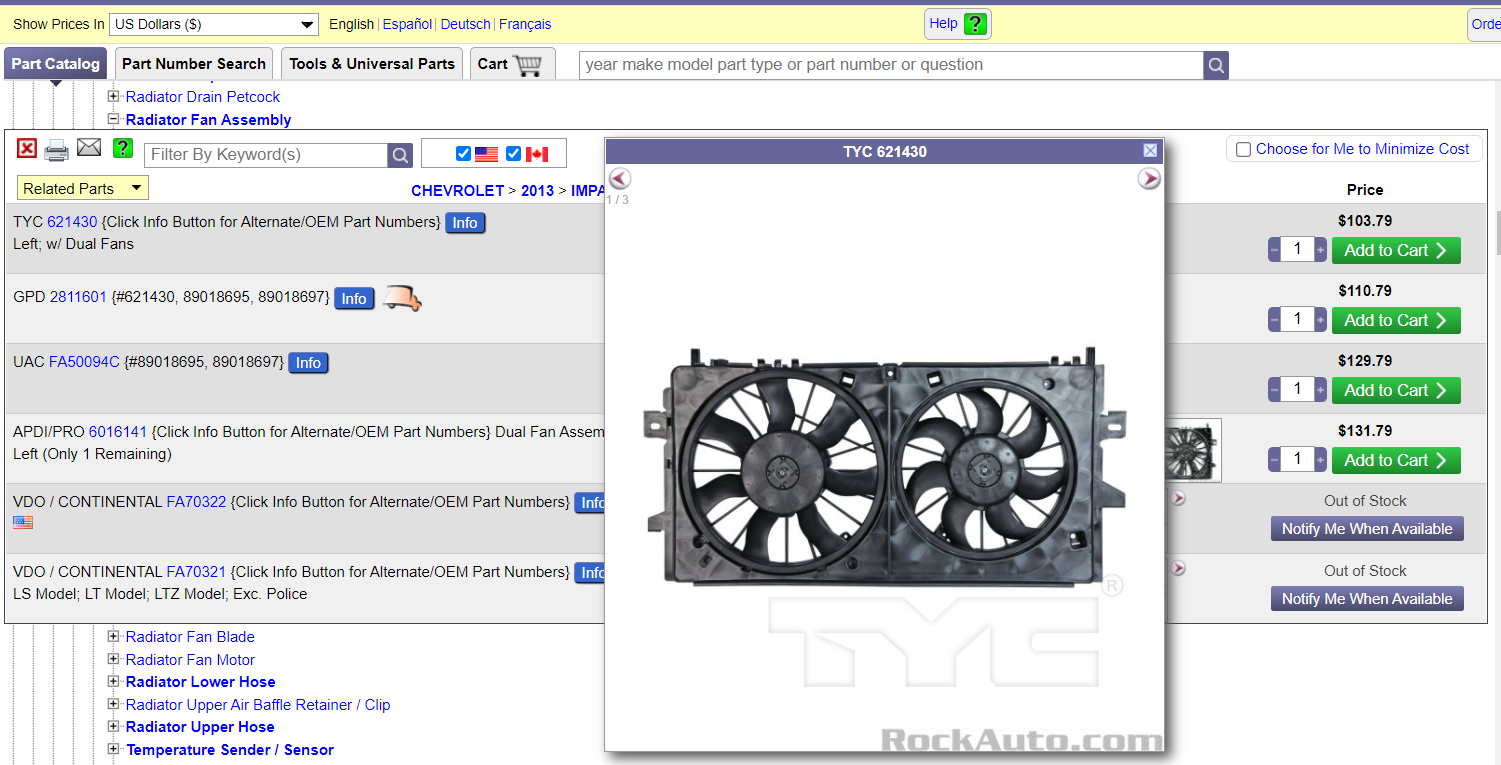Increase quantity for the $103.79 TYC part
The width and height of the screenshot is (1501, 765).
1320,250
